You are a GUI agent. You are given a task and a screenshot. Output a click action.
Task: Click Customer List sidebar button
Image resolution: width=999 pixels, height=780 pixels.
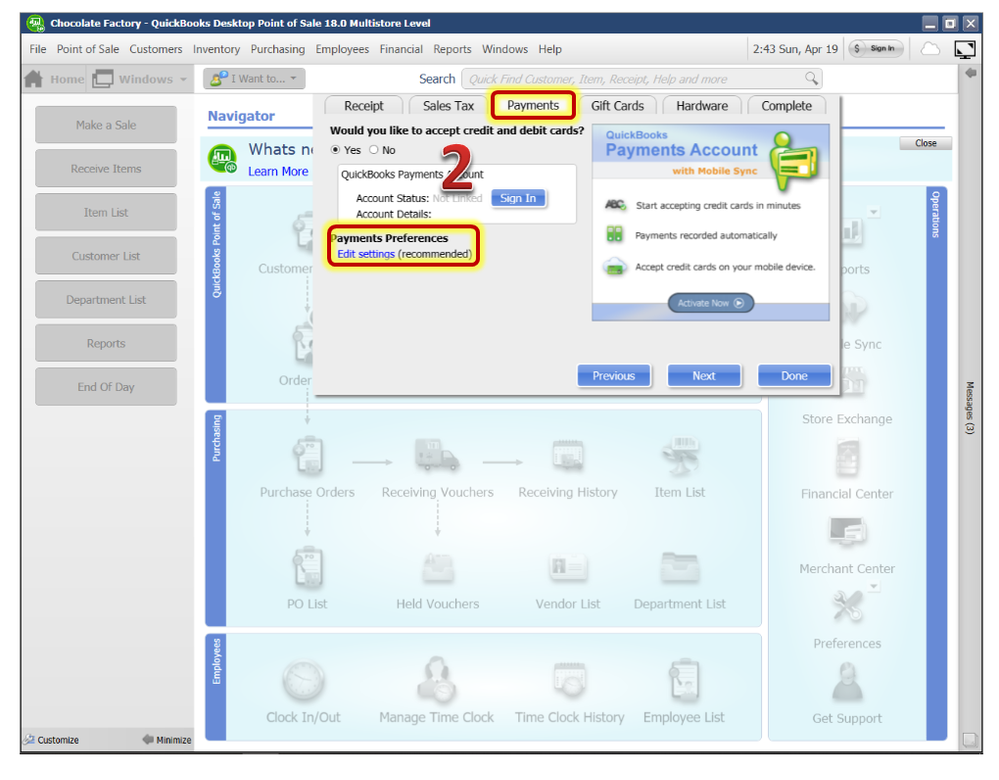point(106,256)
